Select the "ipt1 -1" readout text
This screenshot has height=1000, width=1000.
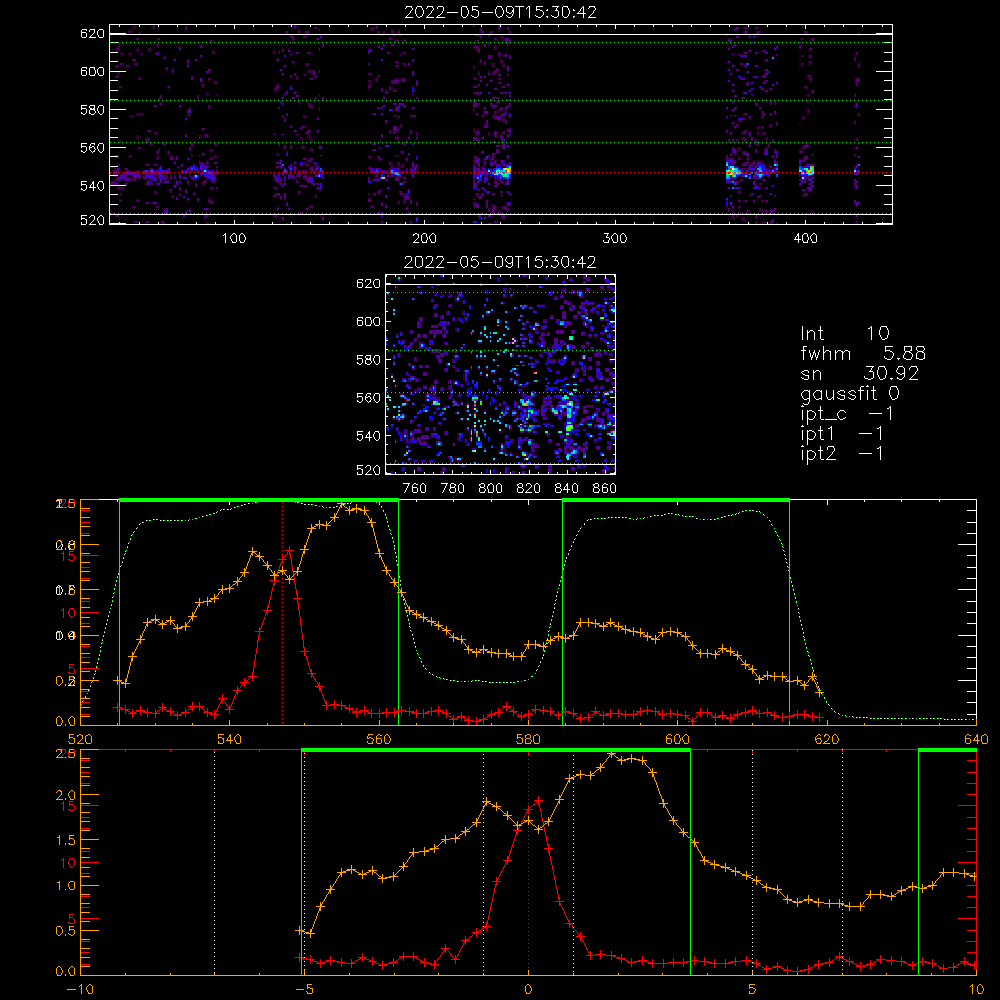(x=842, y=434)
